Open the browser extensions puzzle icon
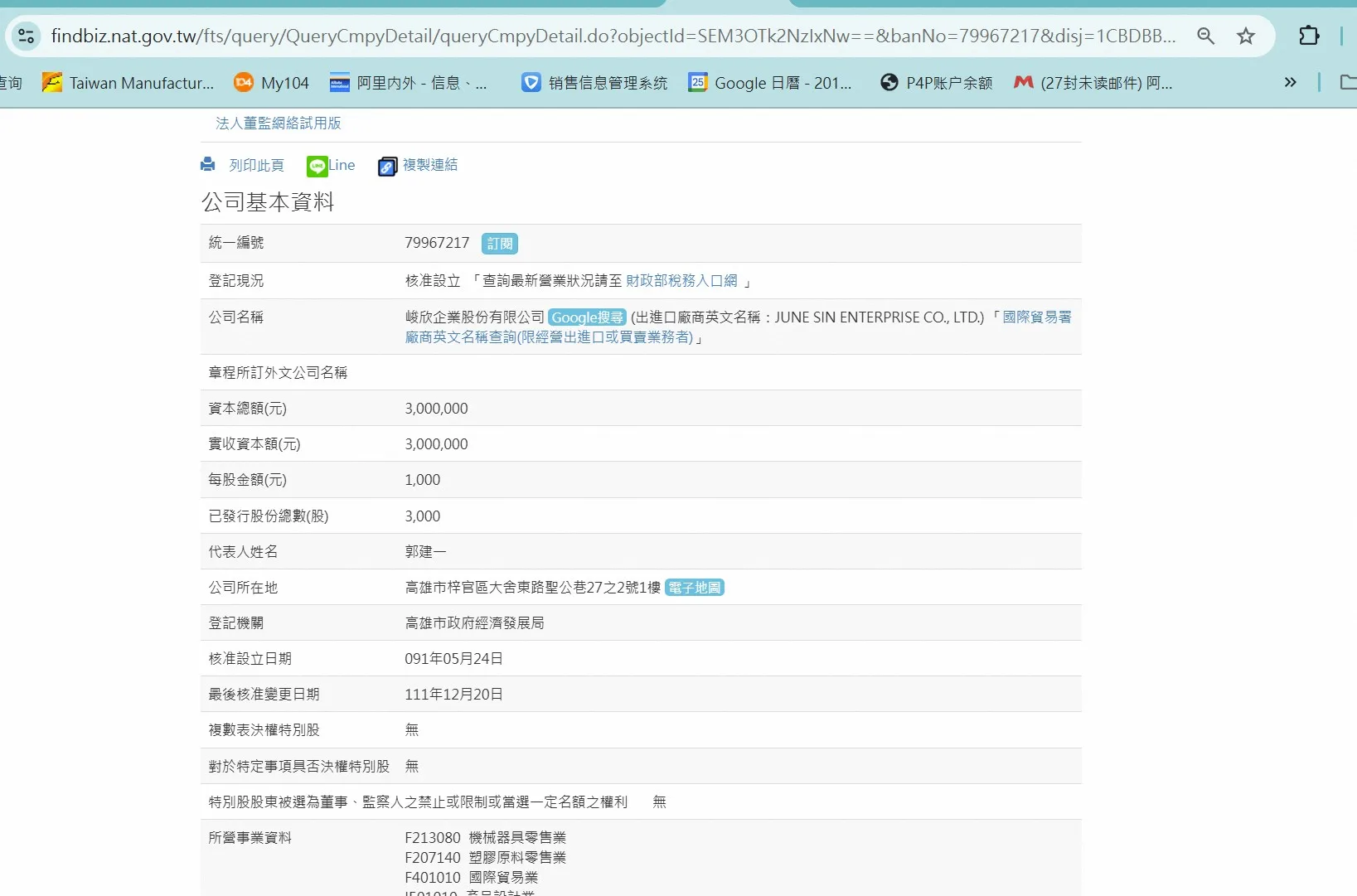 click(x=1309, y=36)
